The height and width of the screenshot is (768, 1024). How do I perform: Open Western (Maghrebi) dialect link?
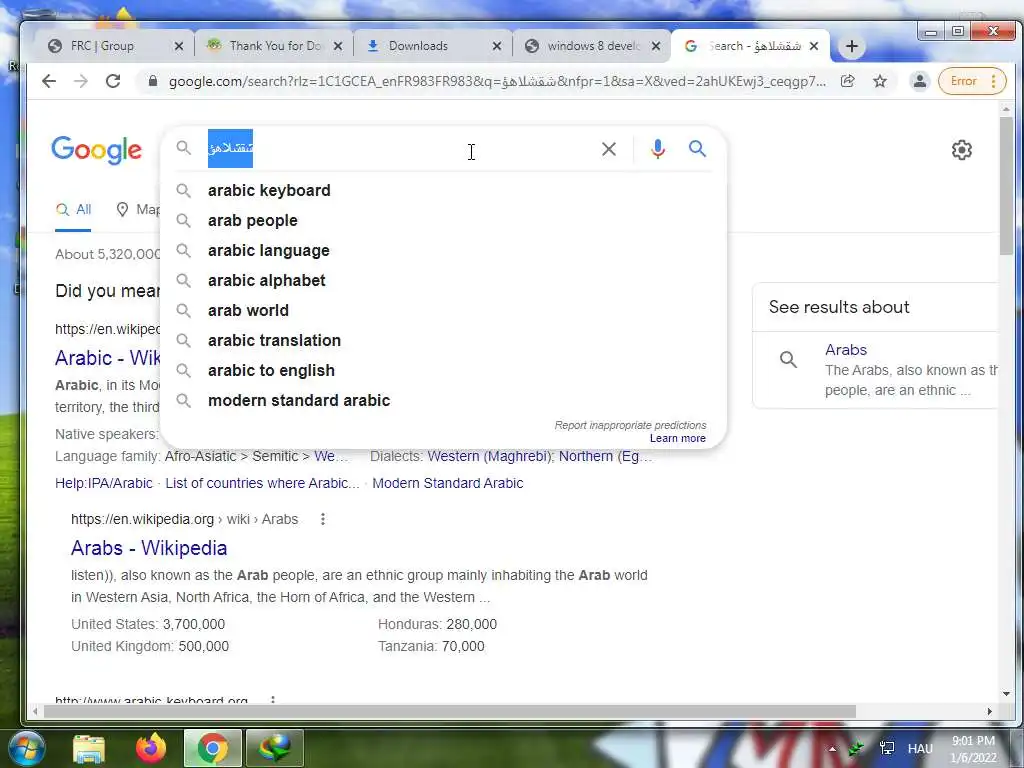point(489,456)
